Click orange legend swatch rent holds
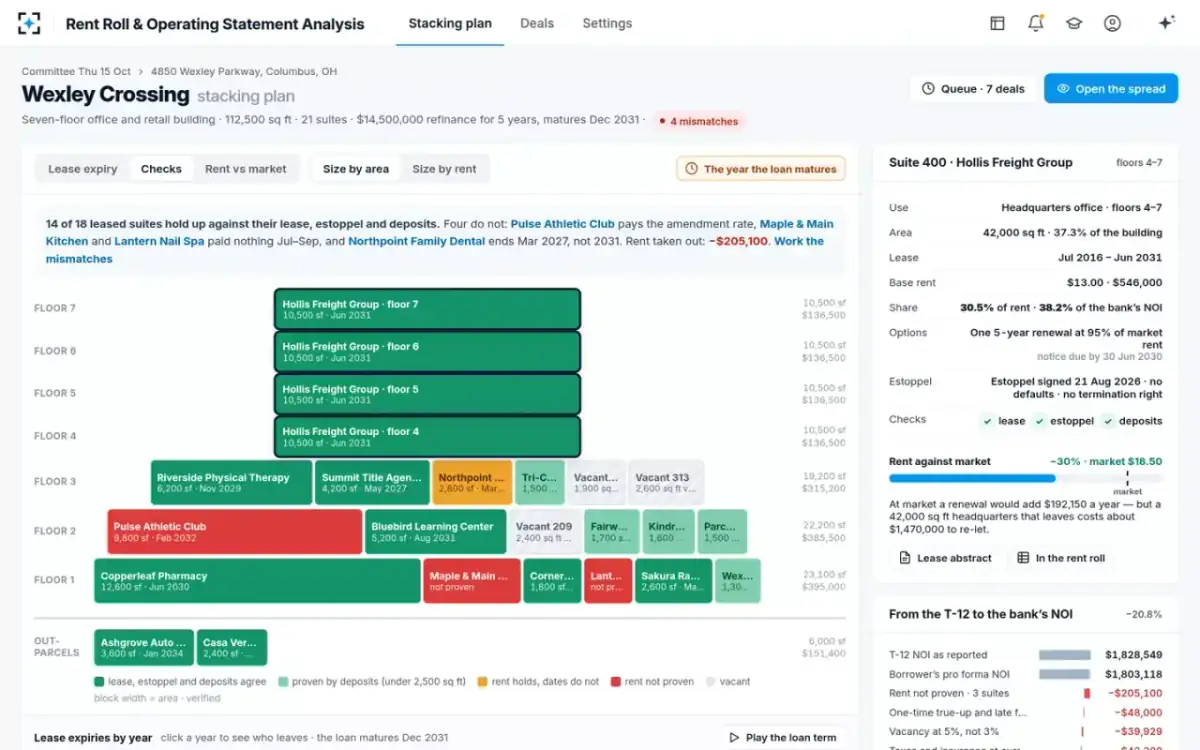Screen dimensions: 1200x750 [482, 682]
